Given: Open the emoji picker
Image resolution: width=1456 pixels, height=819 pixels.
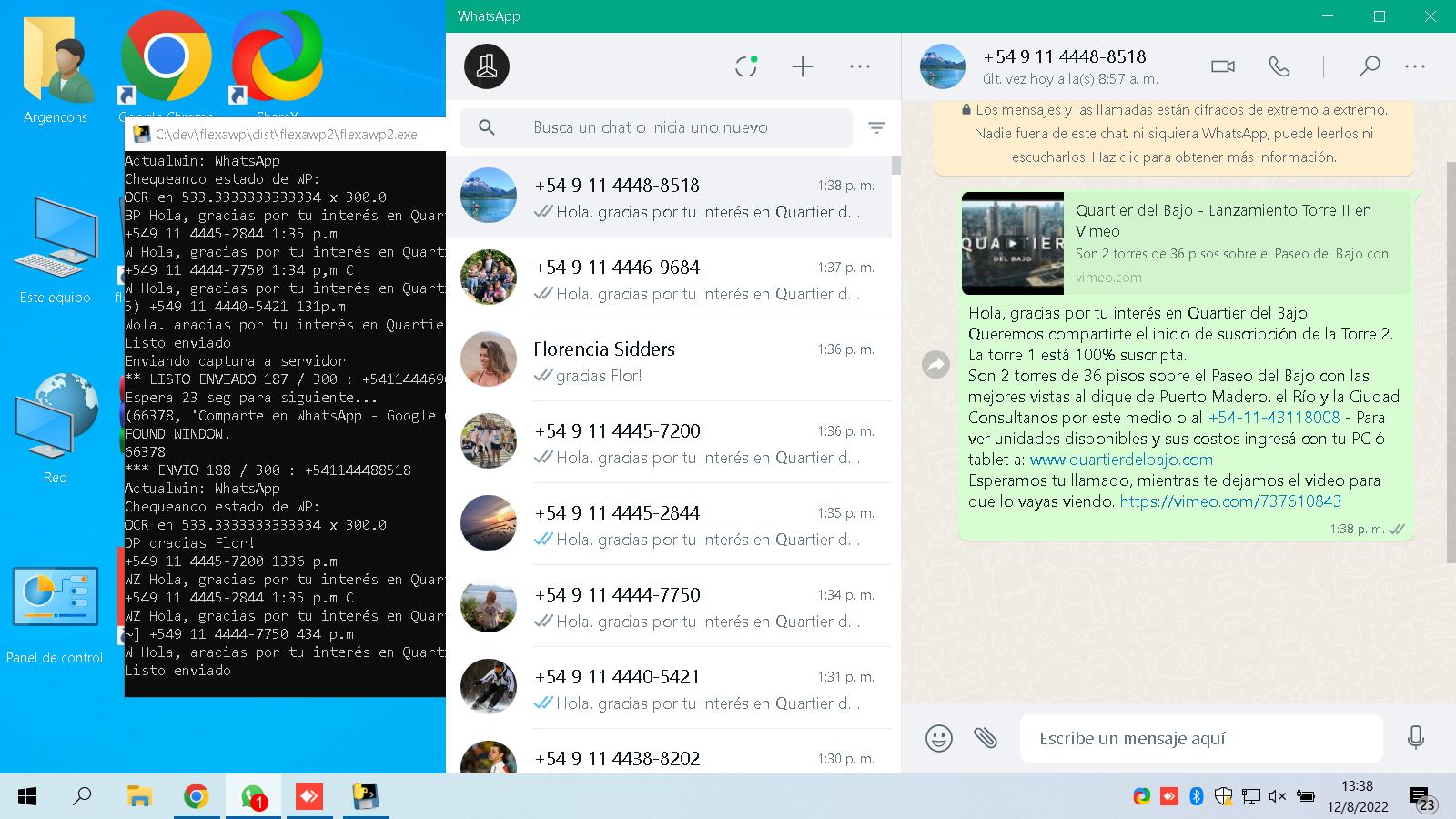Looking at the screenshot, I should (938, 738).
